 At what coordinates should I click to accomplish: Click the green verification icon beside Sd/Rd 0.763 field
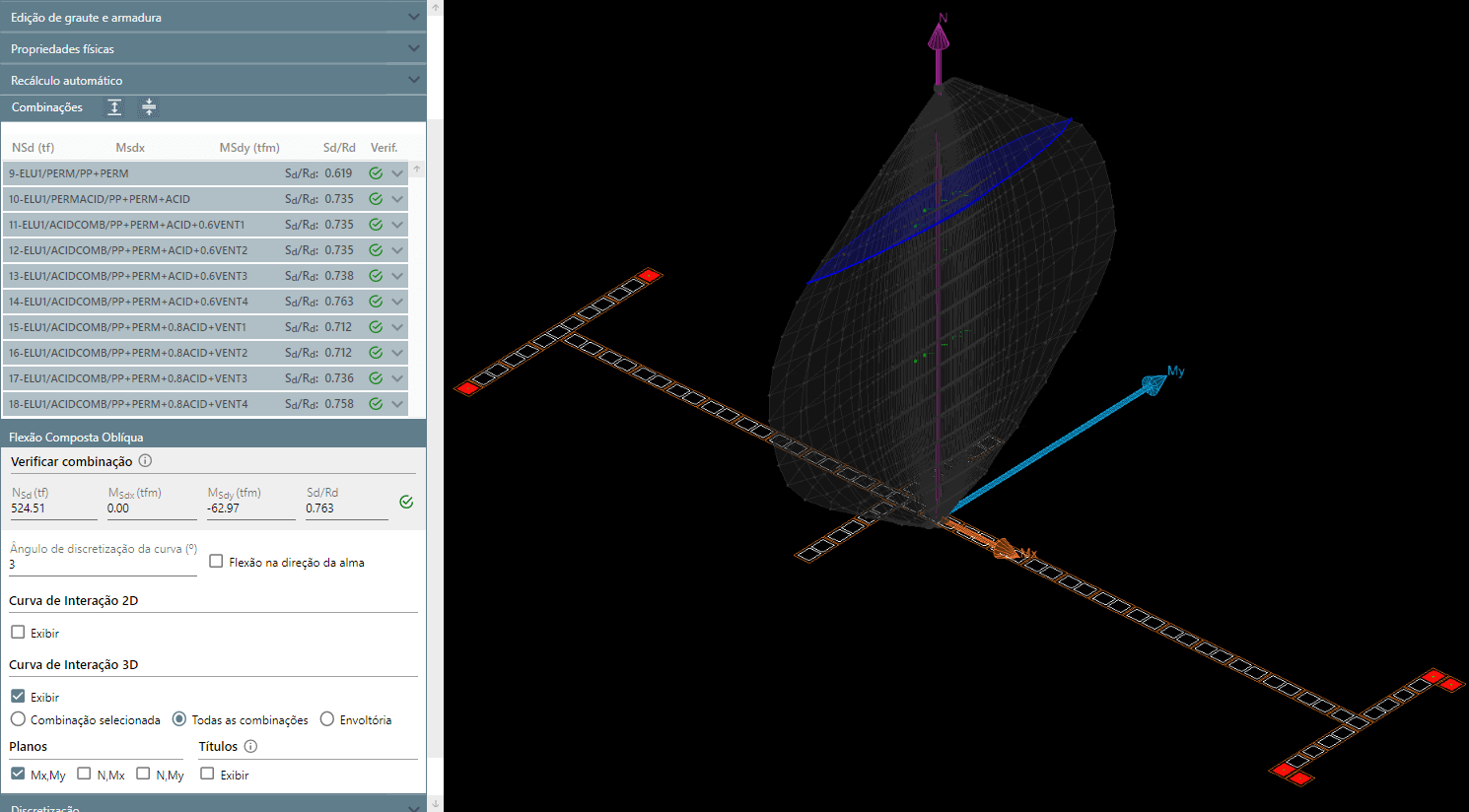pyautogui.click(x=406, y=503)
